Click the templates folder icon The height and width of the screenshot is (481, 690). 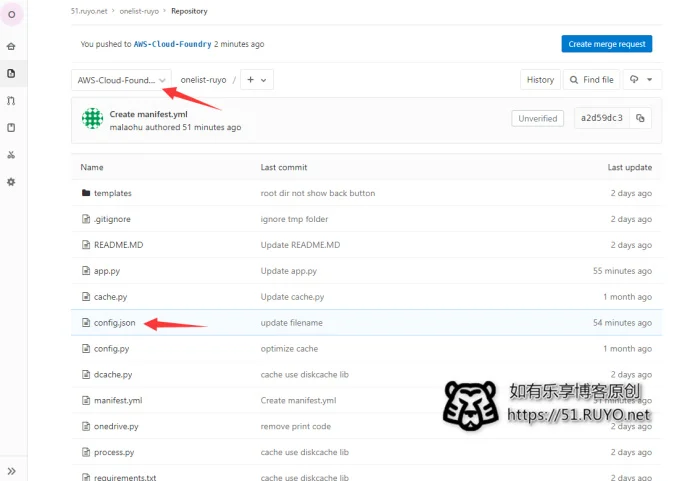pyautogui.click(x=86, y=193)
